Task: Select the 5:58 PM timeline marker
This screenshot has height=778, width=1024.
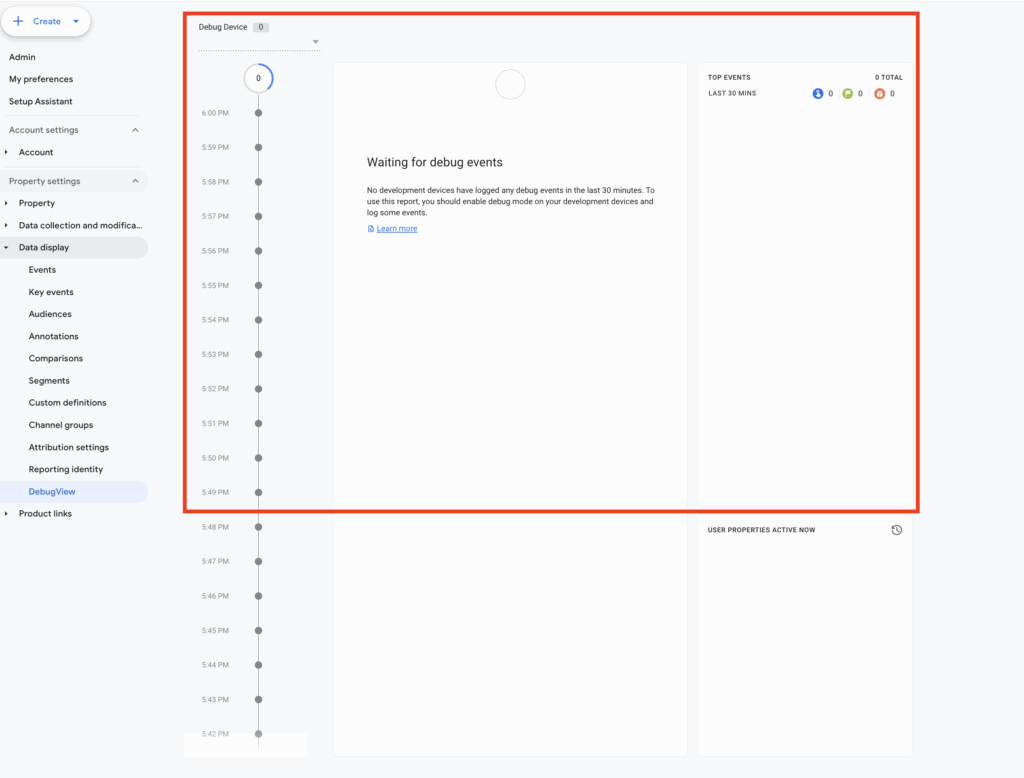Action: coord(259,182)
